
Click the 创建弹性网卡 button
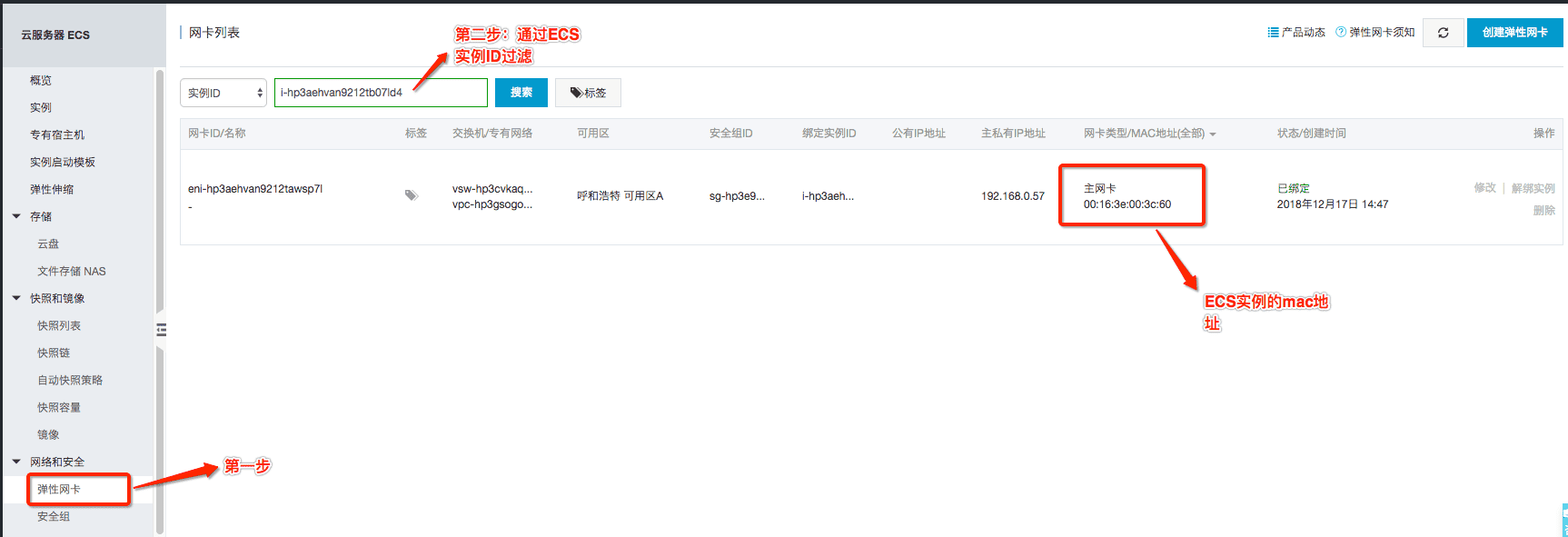[x=1515, y=33]
